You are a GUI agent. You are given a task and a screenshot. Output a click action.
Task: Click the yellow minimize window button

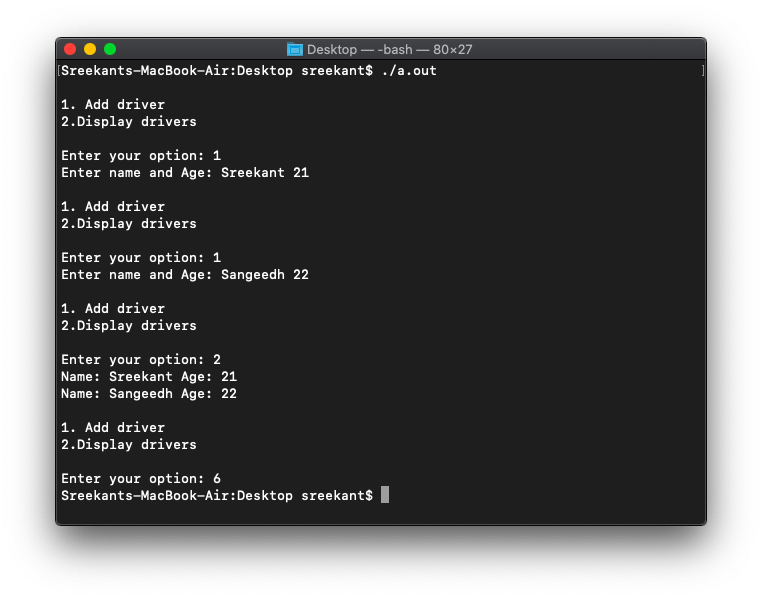coord(90,49)
